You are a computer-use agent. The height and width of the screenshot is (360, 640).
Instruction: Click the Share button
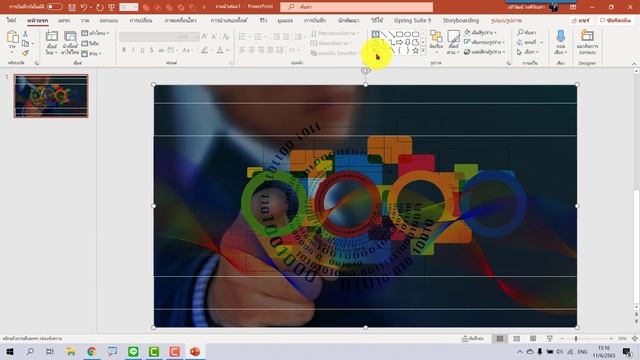(x=581, y=20)
